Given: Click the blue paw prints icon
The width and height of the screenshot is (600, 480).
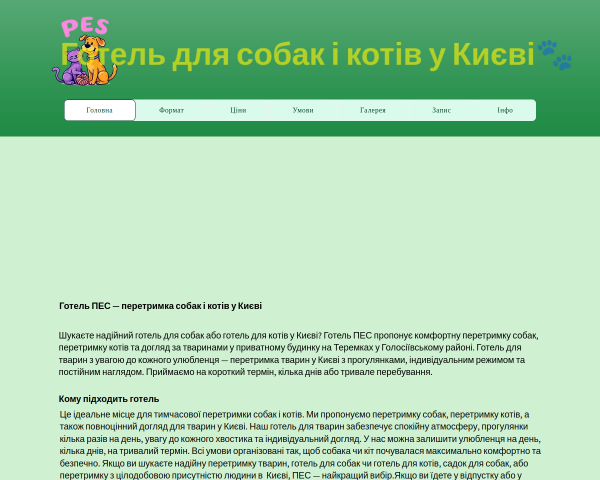Looking at the screenshot, I should [x=554, y=55].
